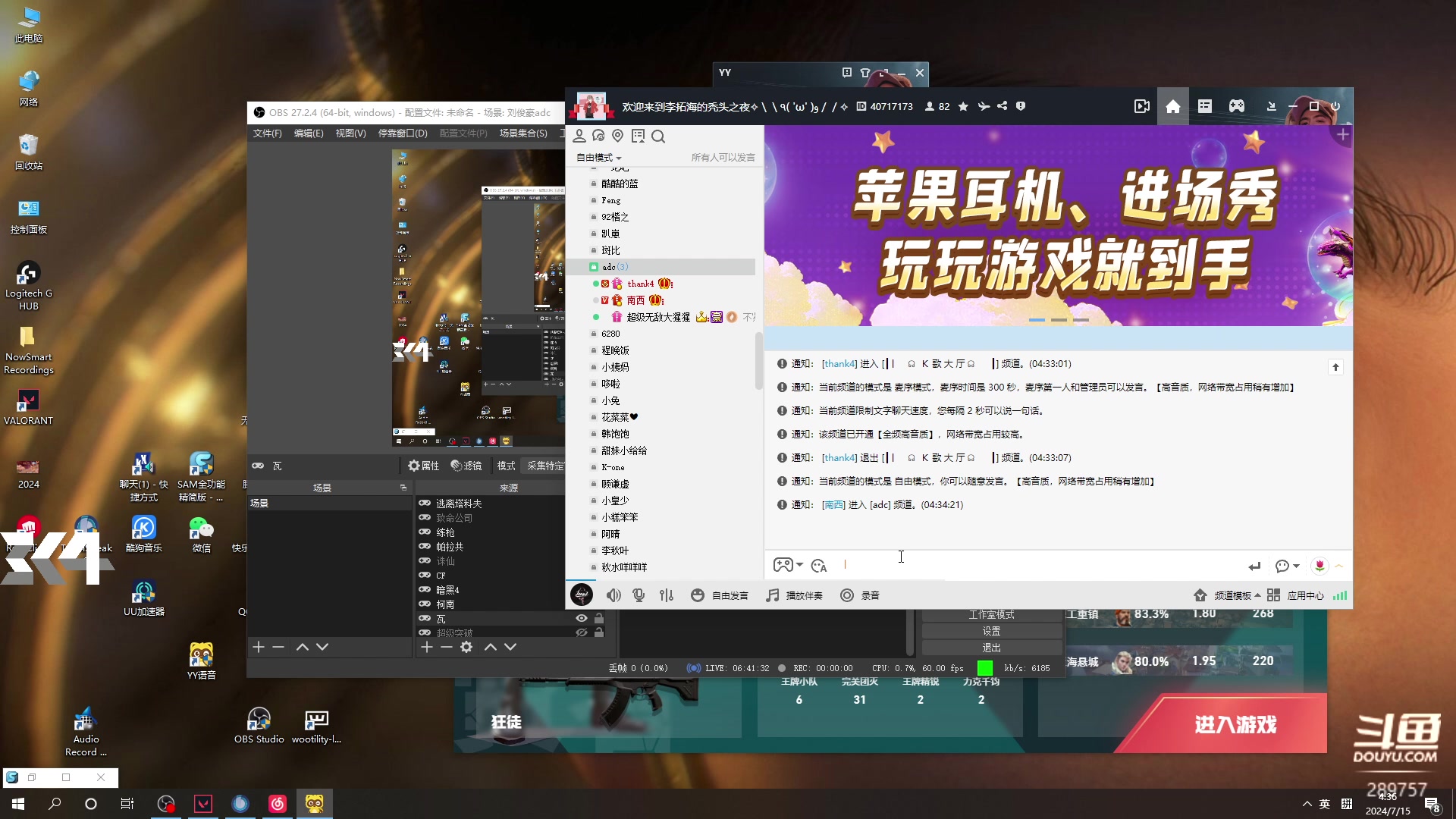The height and width of the screenshot is (819, 1456).
Task: Click the microphone icon in YY bottom bar
Action: point(639,595)
